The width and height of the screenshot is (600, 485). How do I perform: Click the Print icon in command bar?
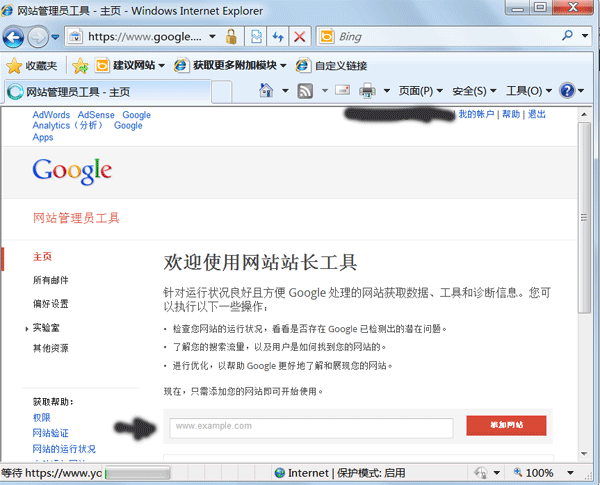click(367, 91)
